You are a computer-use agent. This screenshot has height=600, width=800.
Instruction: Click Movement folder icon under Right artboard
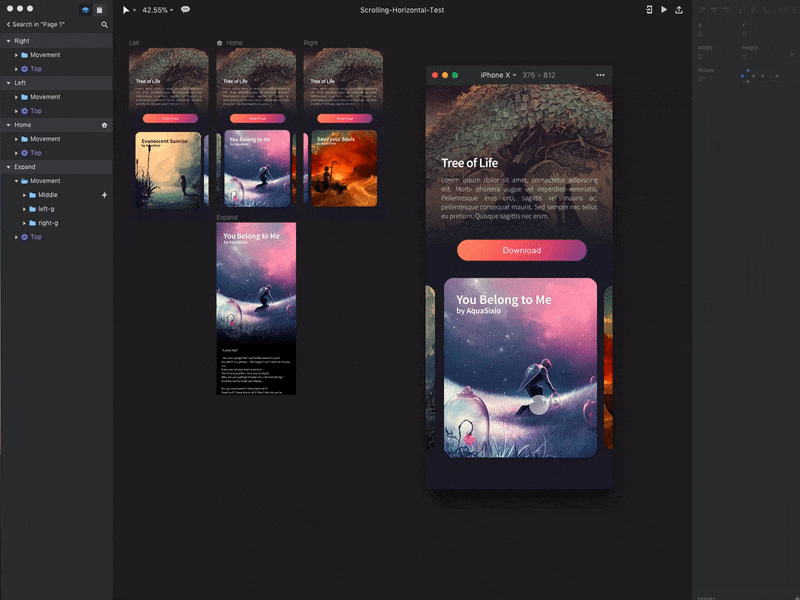pos(24,55)
